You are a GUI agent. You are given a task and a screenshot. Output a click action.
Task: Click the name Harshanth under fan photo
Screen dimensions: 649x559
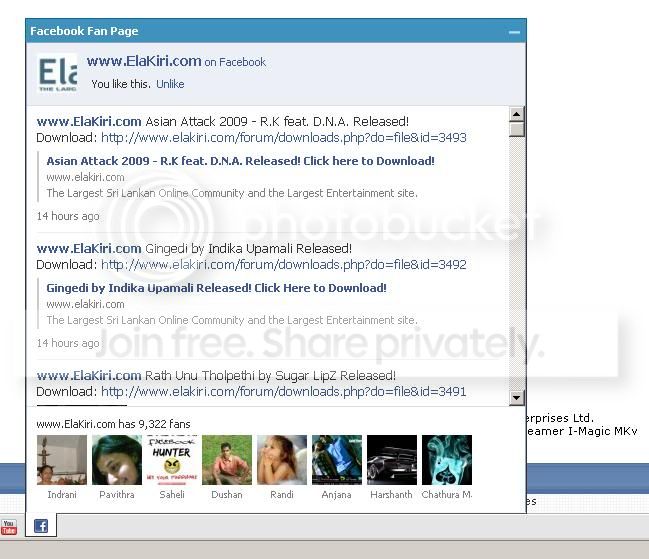point(391,494)
